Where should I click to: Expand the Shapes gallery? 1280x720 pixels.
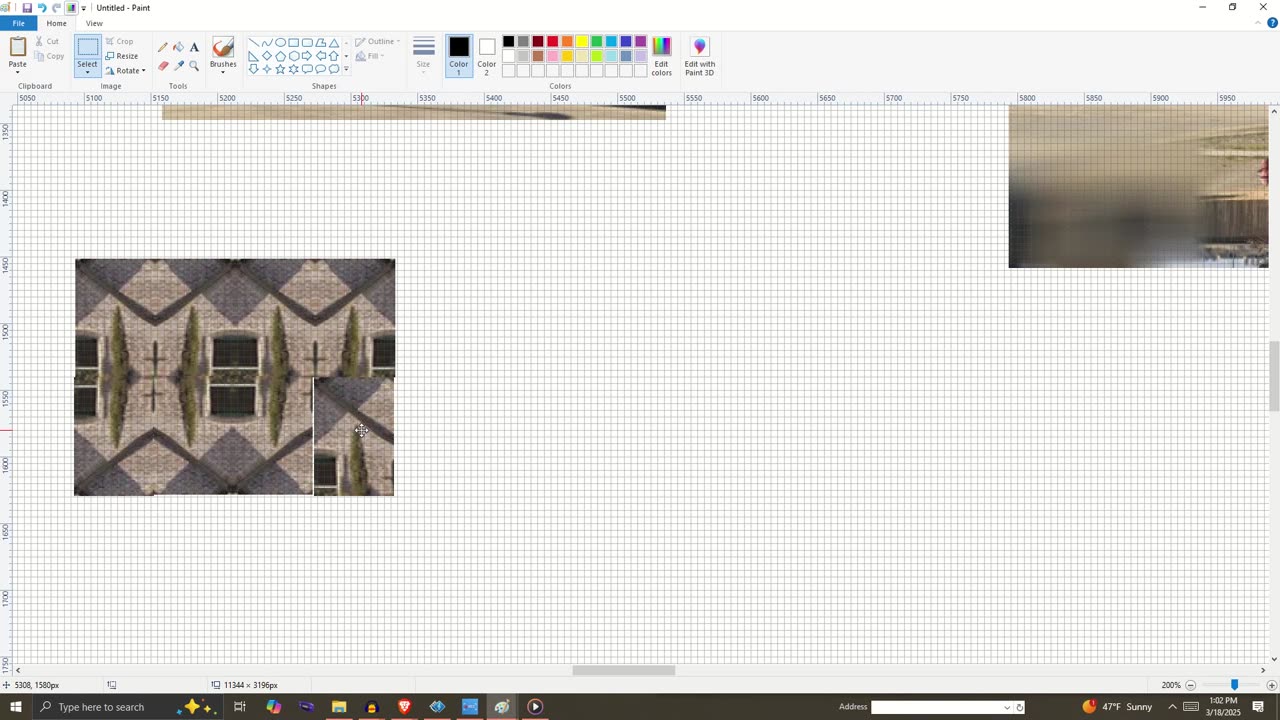click(346, 69)
